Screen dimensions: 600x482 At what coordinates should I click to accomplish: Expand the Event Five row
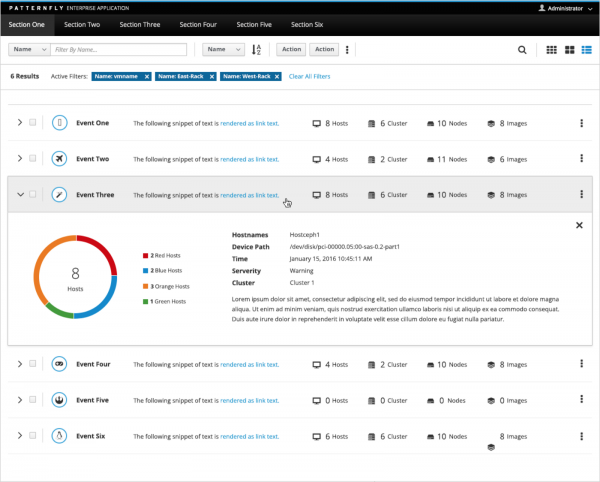click(x=20, y=400)
